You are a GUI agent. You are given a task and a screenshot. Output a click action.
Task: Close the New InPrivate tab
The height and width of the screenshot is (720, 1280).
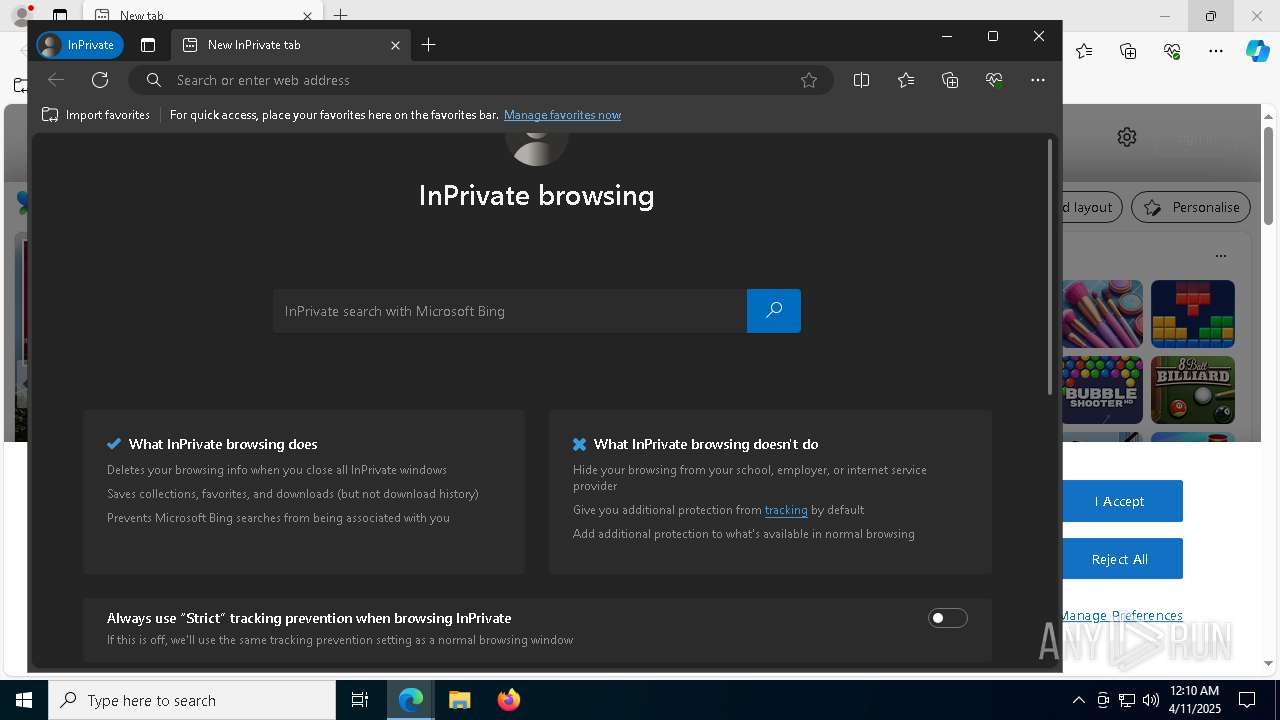[395, 45]
